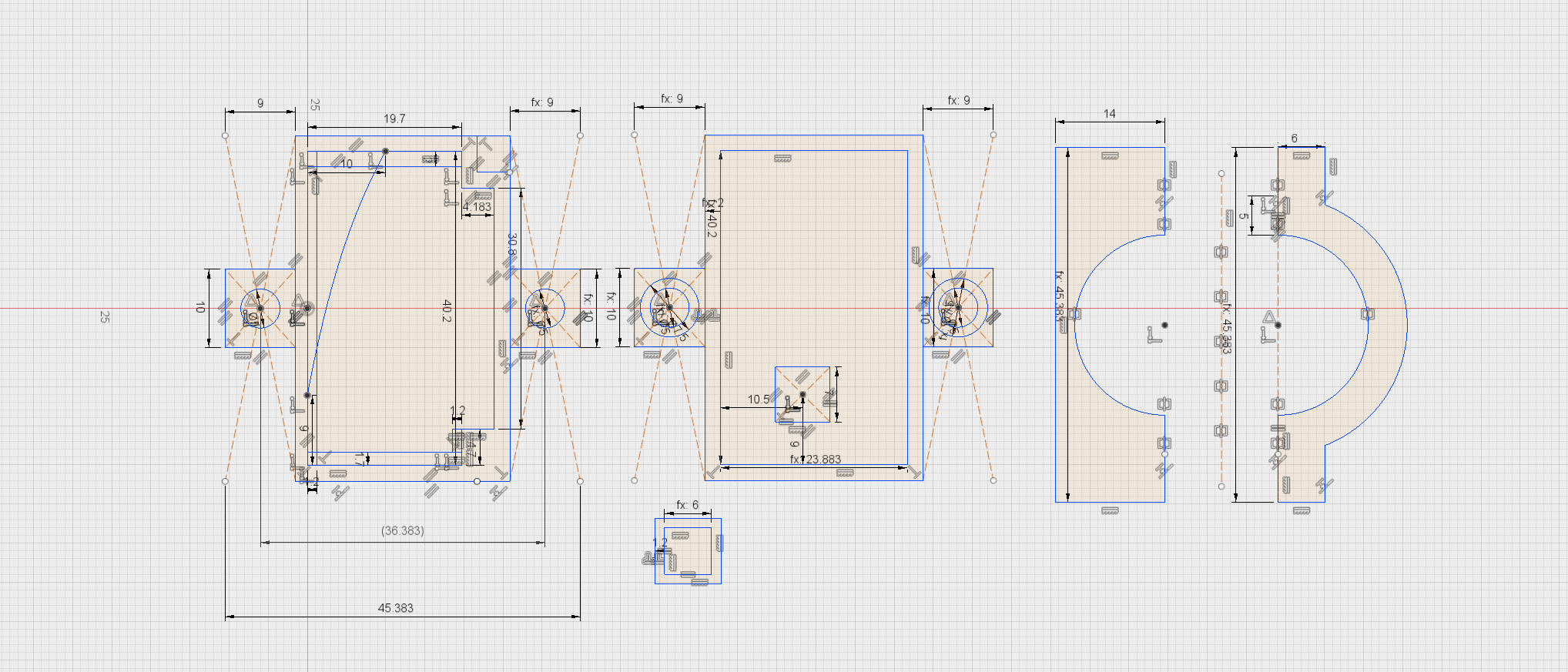Click the 4.183 dimension value

pyautogui.click(x=477, y=207)
